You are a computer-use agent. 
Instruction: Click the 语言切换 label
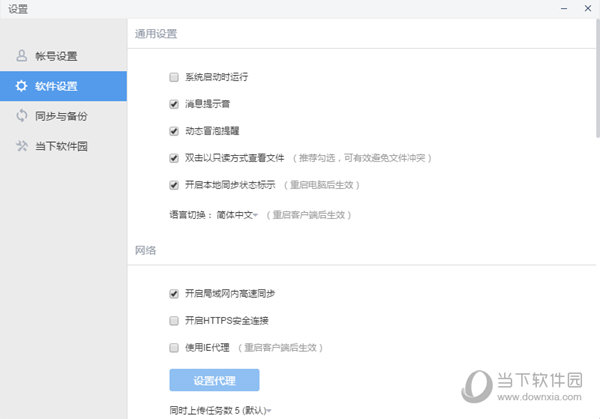point(190,215)
